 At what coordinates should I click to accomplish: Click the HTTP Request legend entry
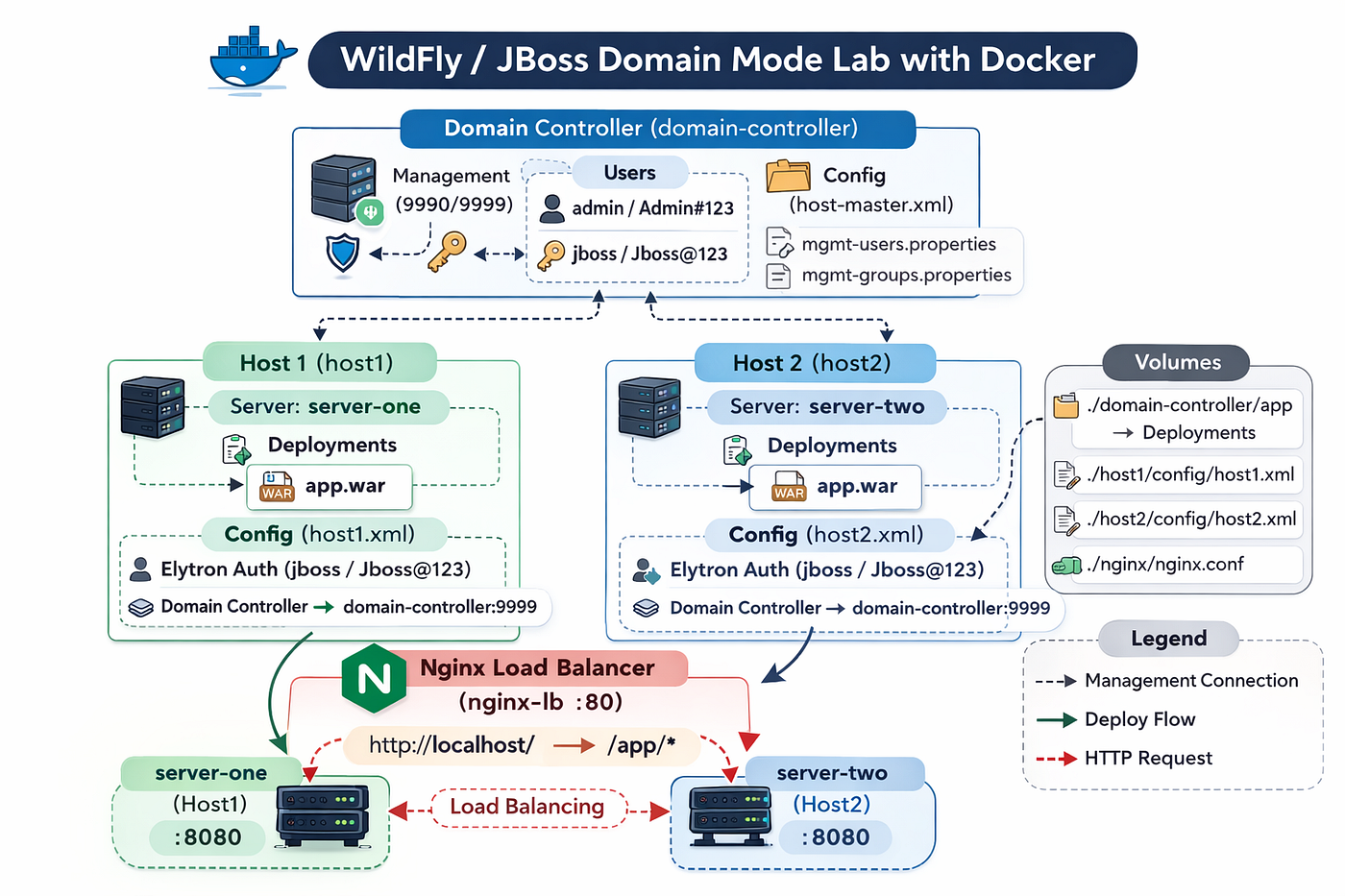click(1124, 759)
